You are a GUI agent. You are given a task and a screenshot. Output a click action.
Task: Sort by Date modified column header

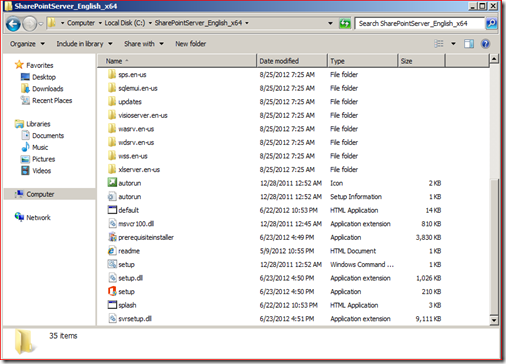[292, 61]
